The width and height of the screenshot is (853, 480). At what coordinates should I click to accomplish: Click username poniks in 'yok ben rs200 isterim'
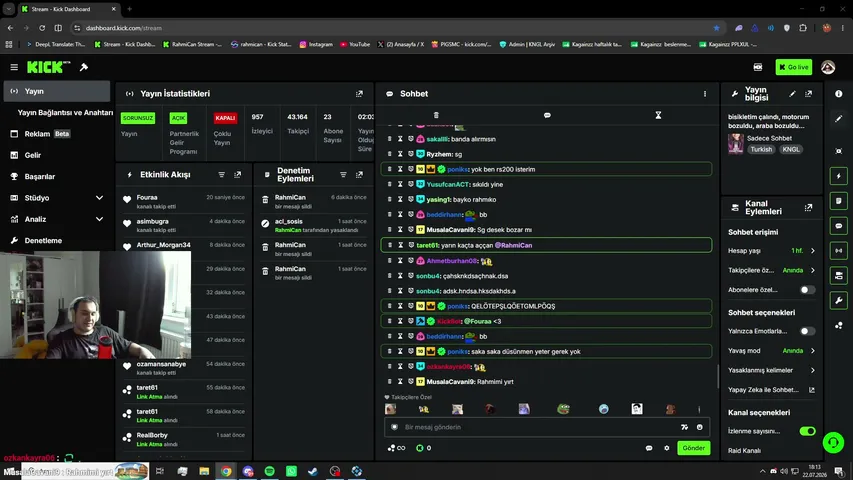[457, 169]
